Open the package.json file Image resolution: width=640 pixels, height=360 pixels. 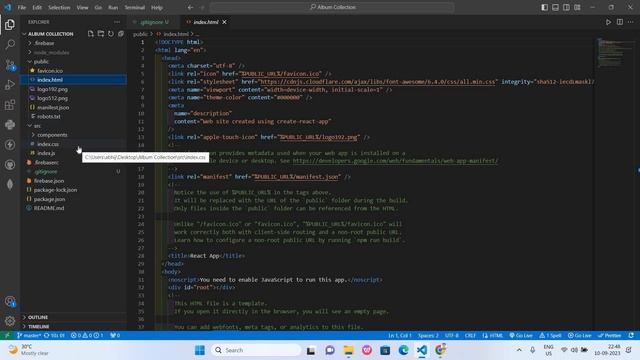73,199
